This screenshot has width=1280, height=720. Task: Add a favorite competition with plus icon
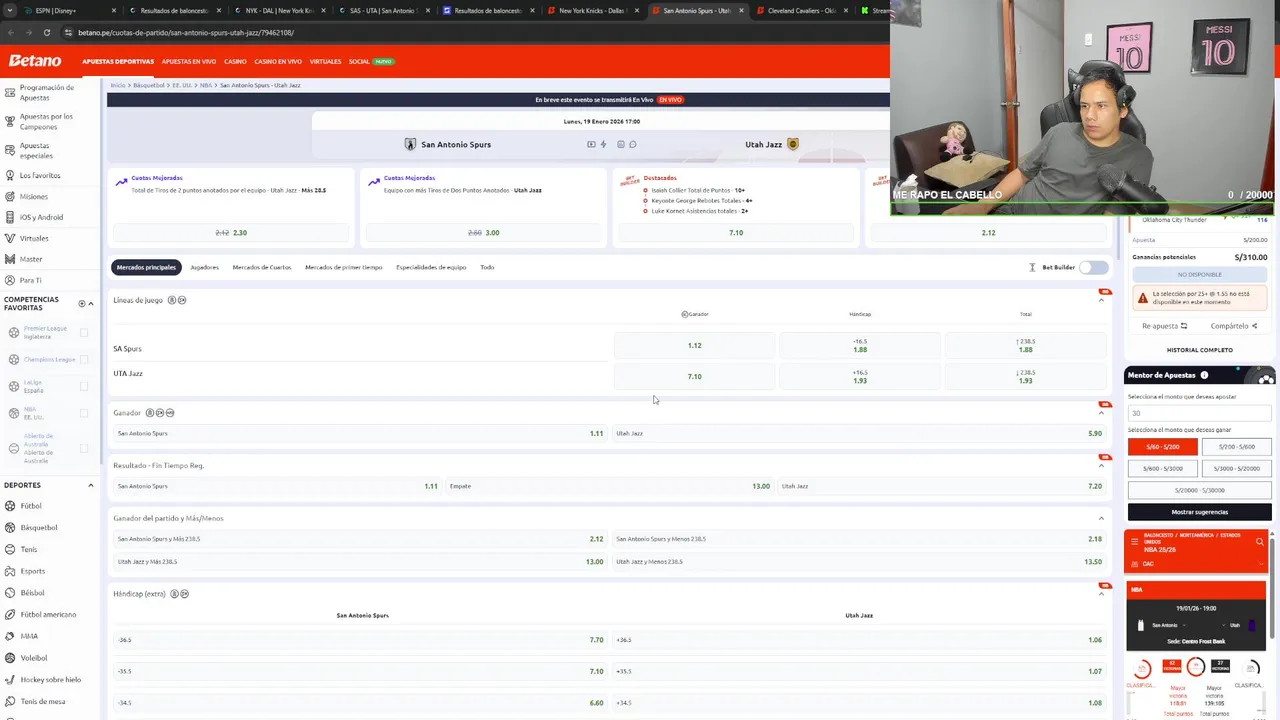[82, 303]
